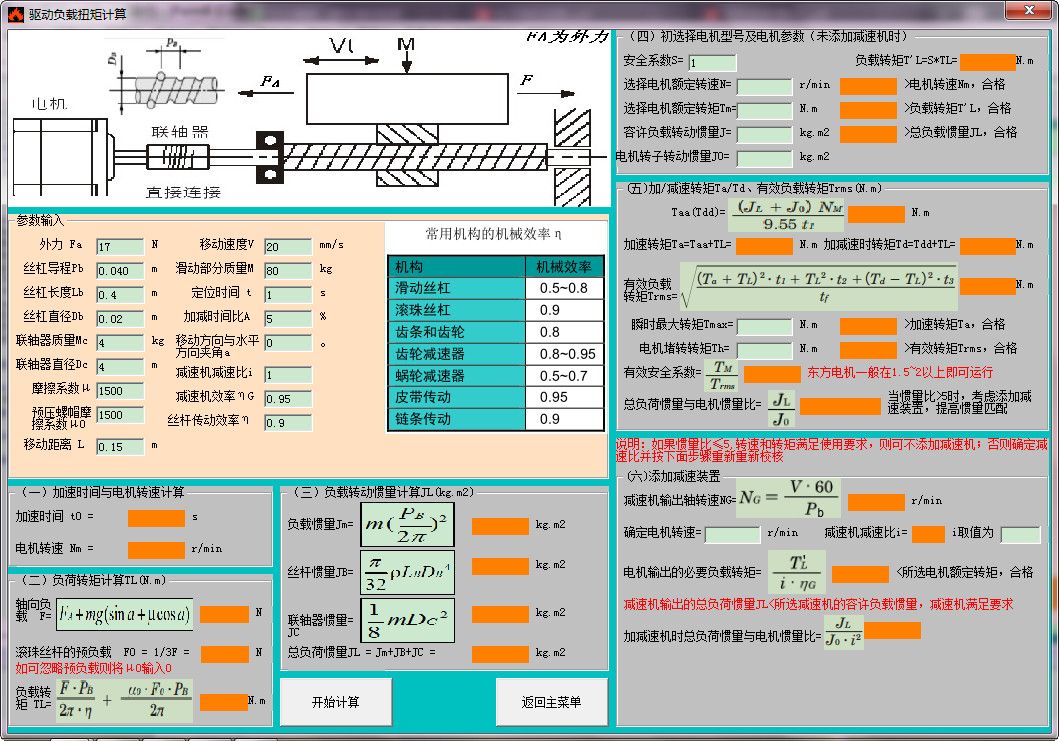Click the i取值为 input field
The image size is (1059, 741).
[1020, 535]
